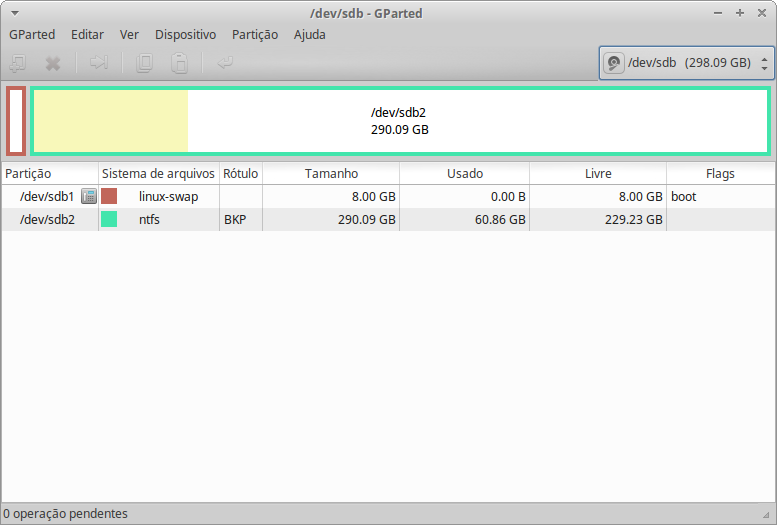Click the Undo last operation icon
Viewport: 777px width, 525px height.
pos(225,62)
